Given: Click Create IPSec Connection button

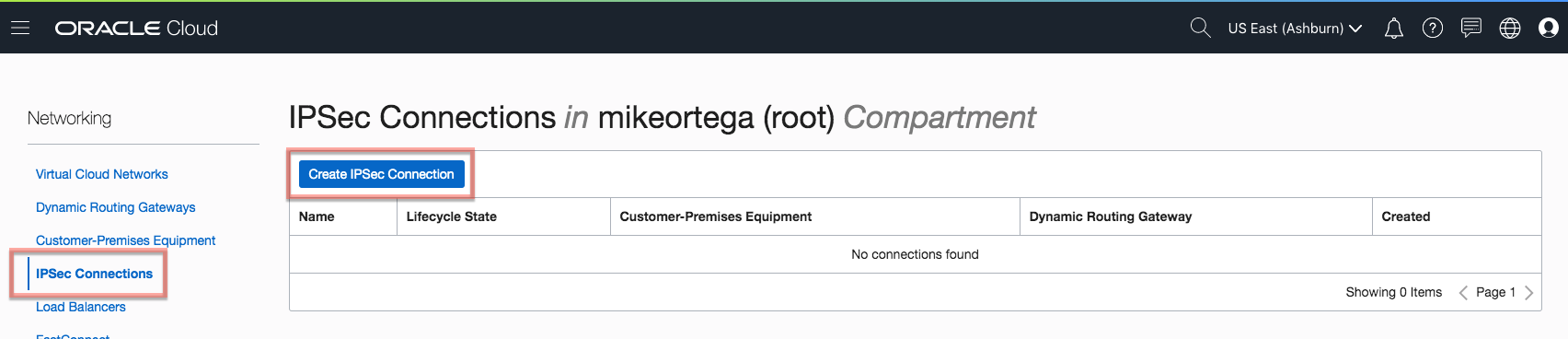Looking at the screenshot, I should tap(382, 174).
